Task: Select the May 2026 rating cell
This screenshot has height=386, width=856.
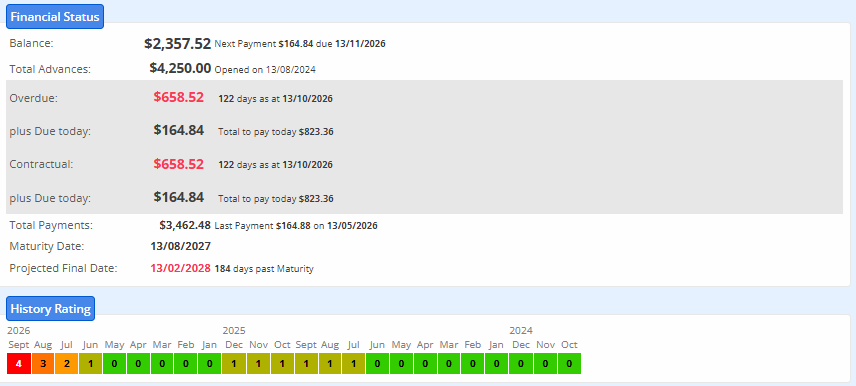Action: (x=115, y=364)
